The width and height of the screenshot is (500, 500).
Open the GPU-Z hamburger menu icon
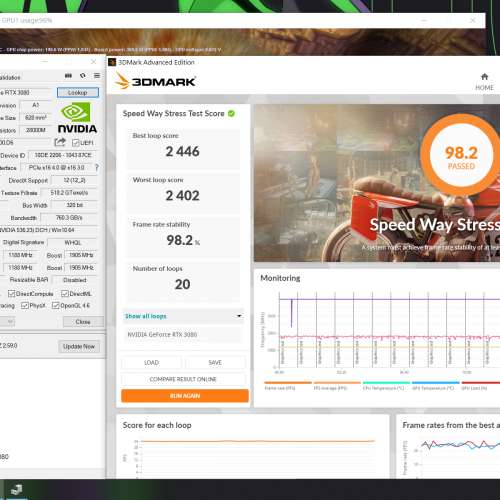(x=97, y=76)
